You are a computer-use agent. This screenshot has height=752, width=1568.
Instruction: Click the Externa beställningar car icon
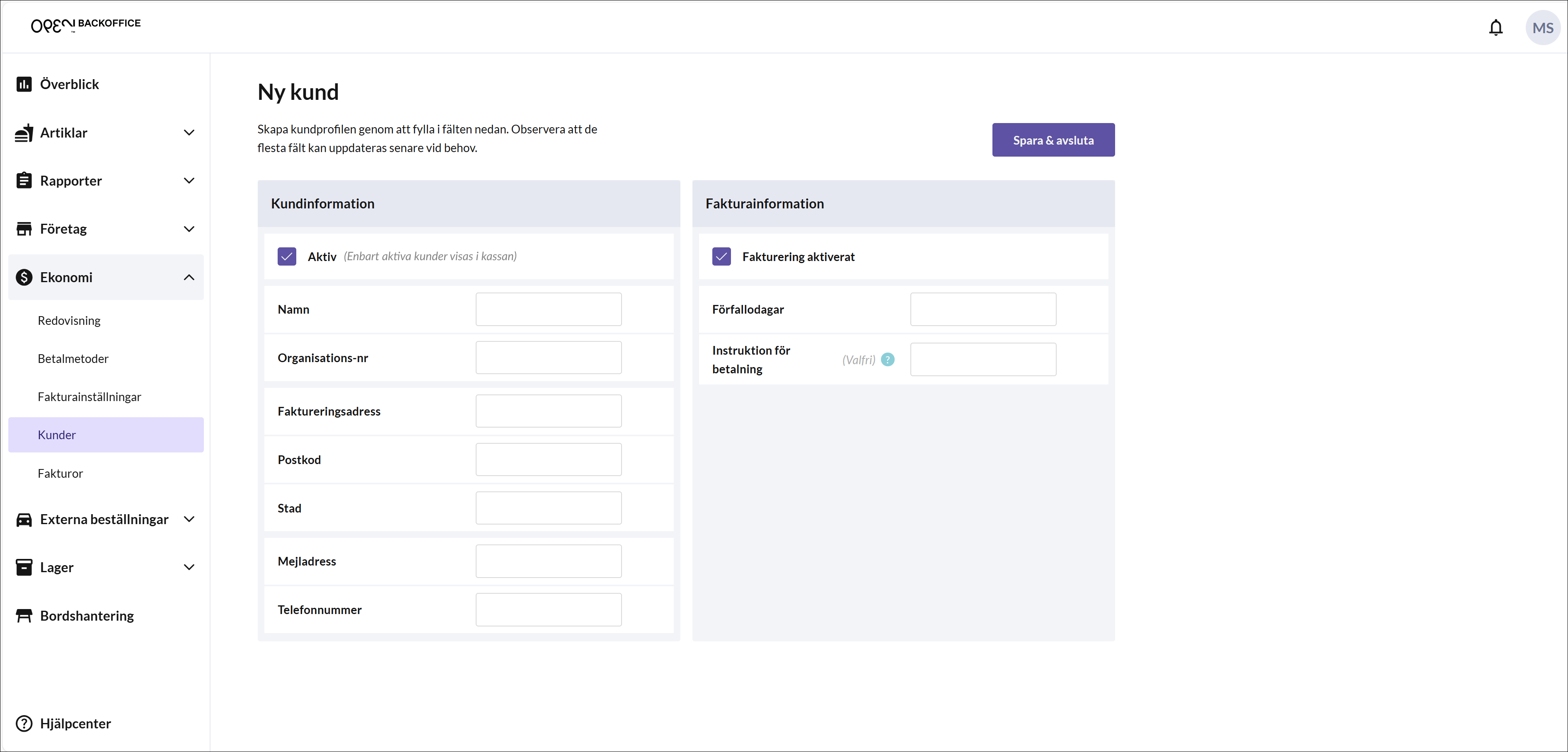click(24, 520)
